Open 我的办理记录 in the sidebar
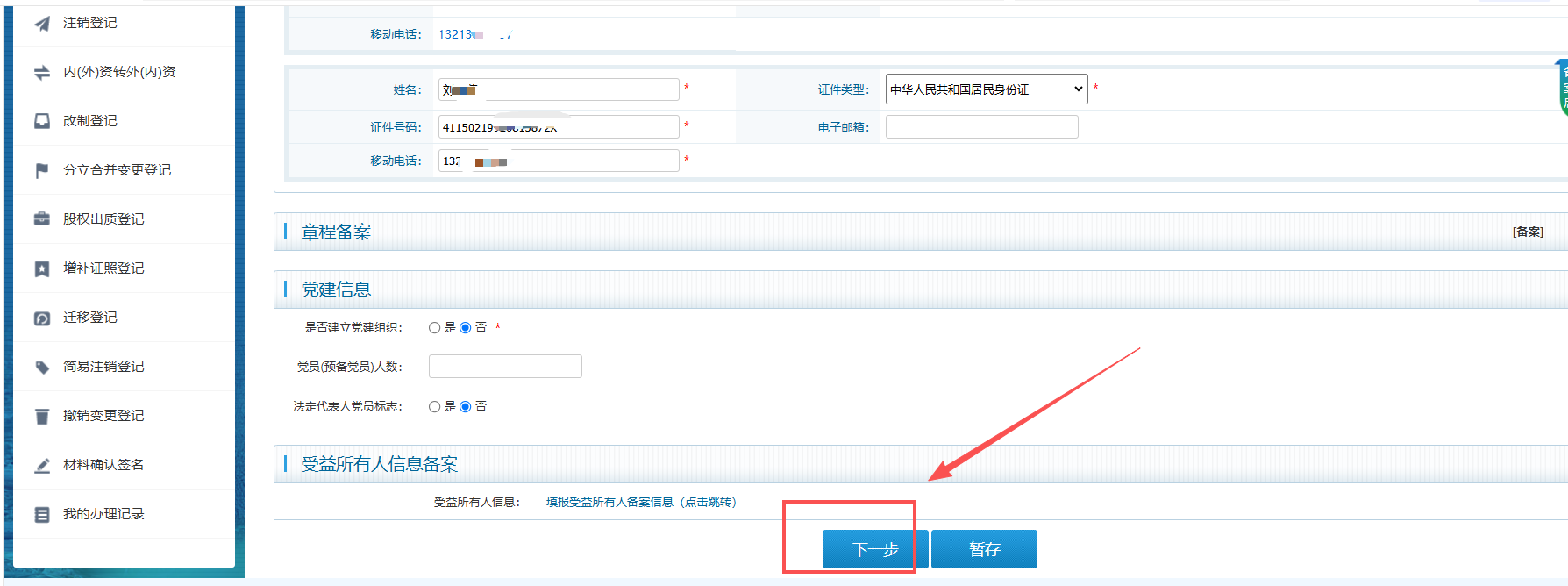The height and width of the screenshot is (586, 1568). [103, 514]
